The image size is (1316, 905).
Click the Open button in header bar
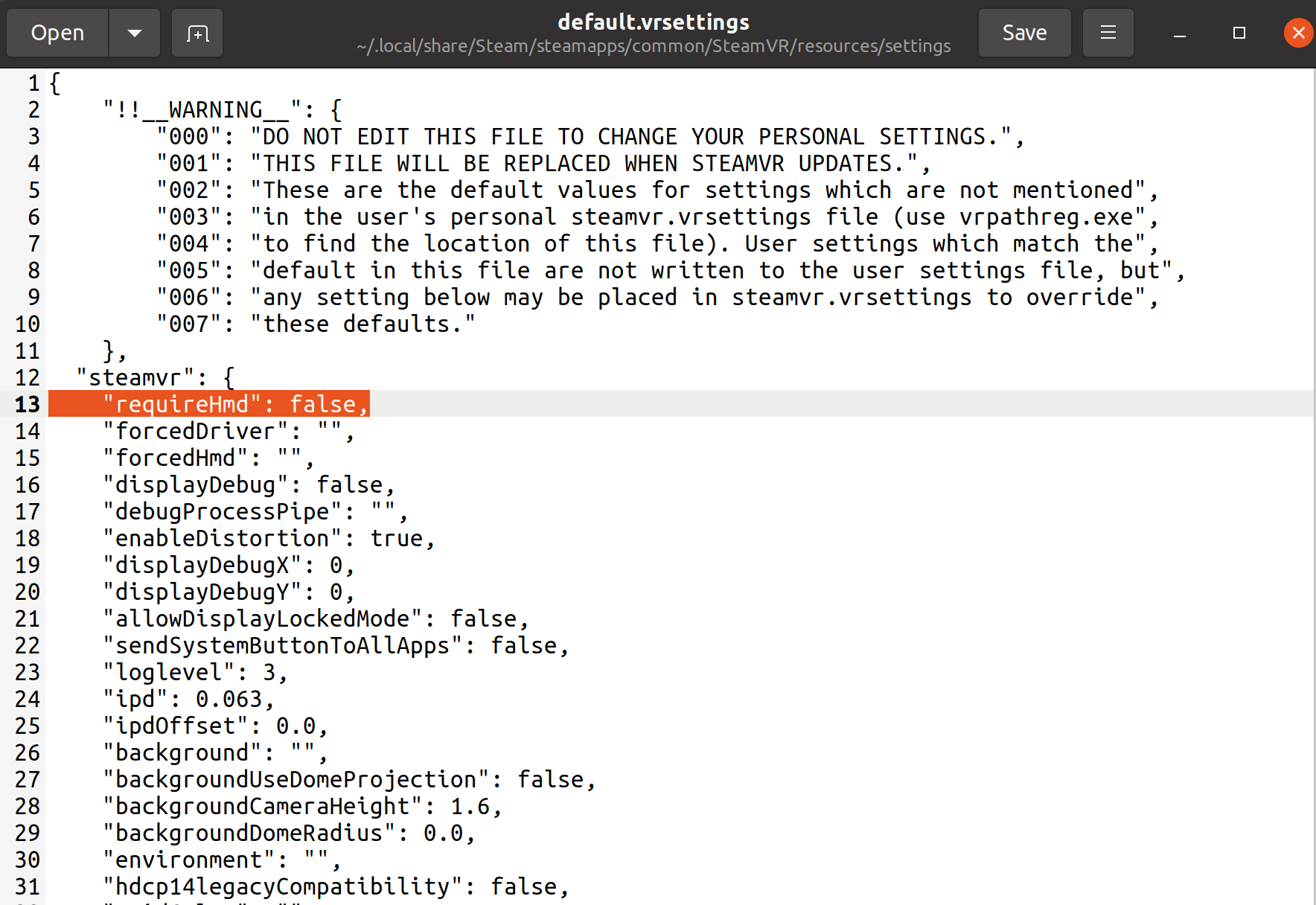(x=57, y=33)
